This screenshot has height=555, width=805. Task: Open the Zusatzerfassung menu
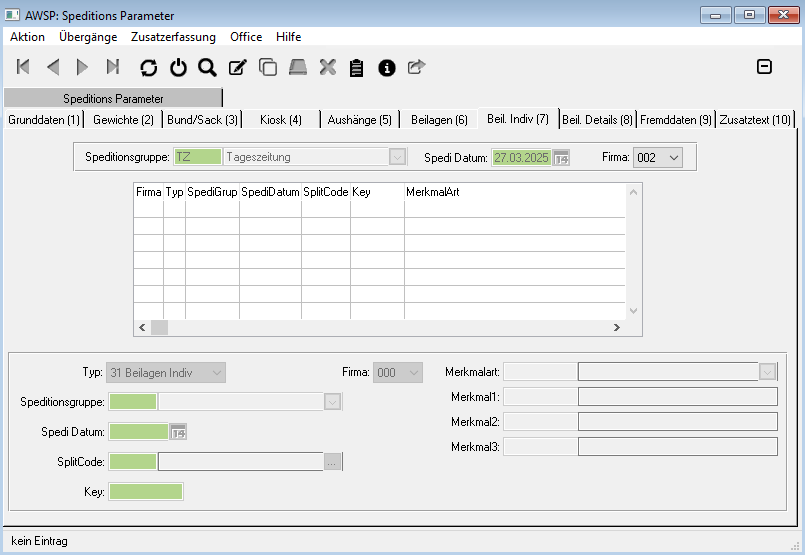tap(173, 37)
